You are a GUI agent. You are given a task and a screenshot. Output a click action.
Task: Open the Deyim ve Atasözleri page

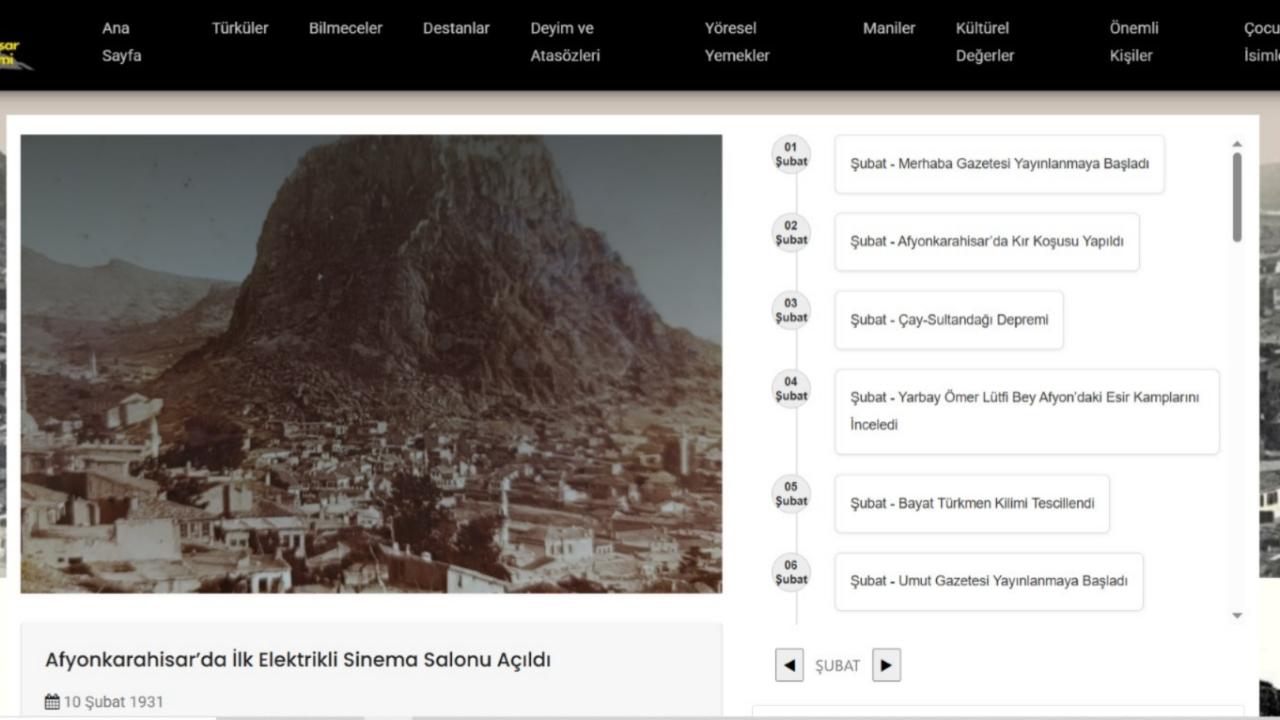pyautogui.click(x=563, y=42)
